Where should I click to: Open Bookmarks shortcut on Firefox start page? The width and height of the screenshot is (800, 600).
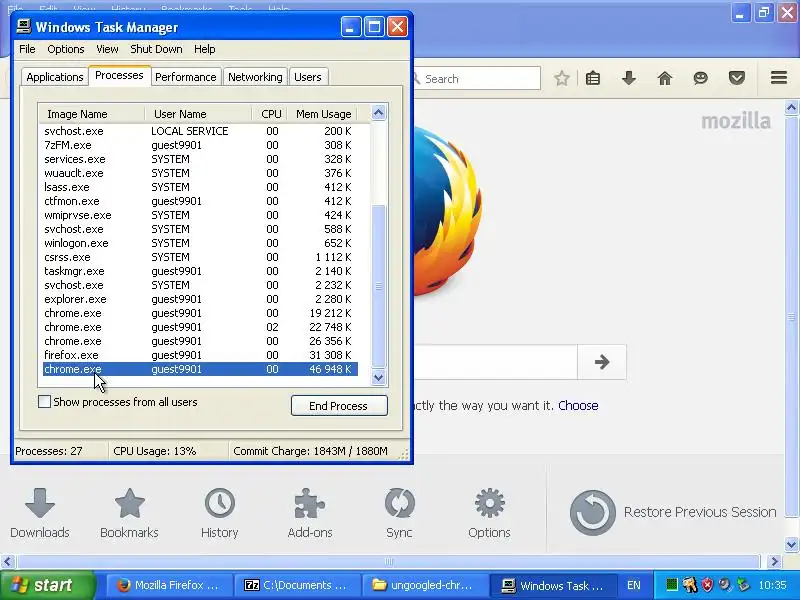coord(130,513)
